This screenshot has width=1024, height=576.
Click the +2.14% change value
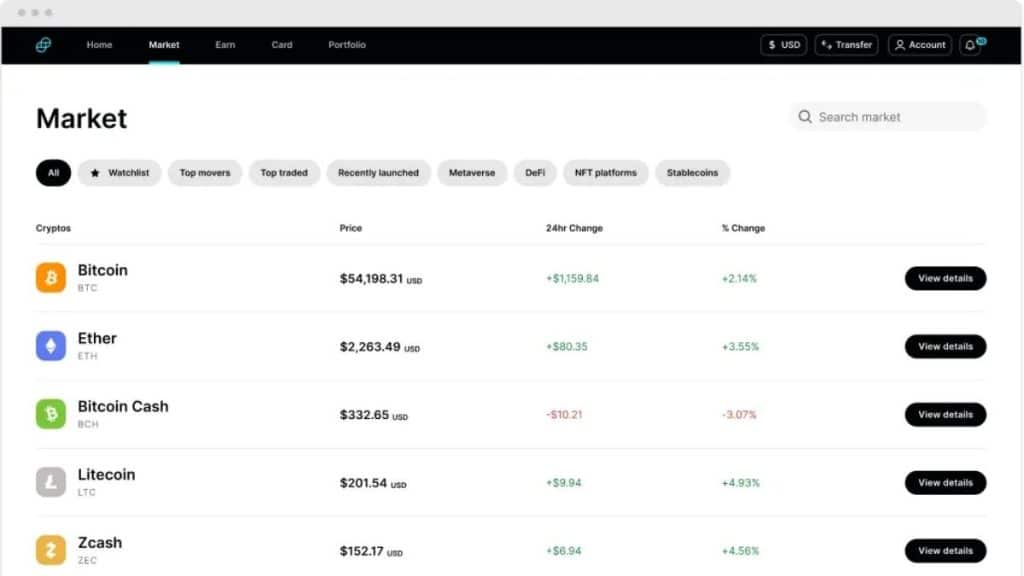[x=739, y=278]
